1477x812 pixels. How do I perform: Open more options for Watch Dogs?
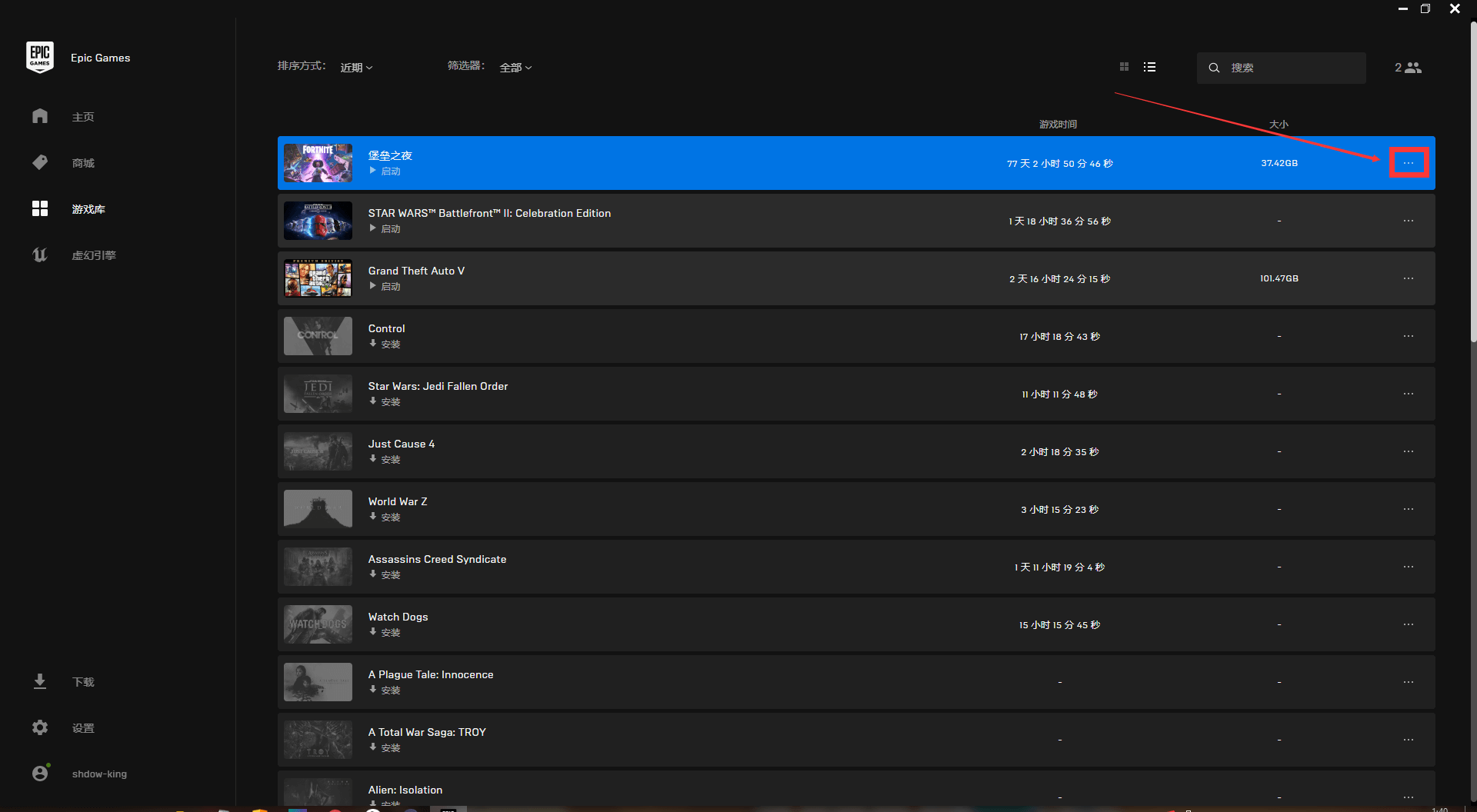coord(1409,624)
